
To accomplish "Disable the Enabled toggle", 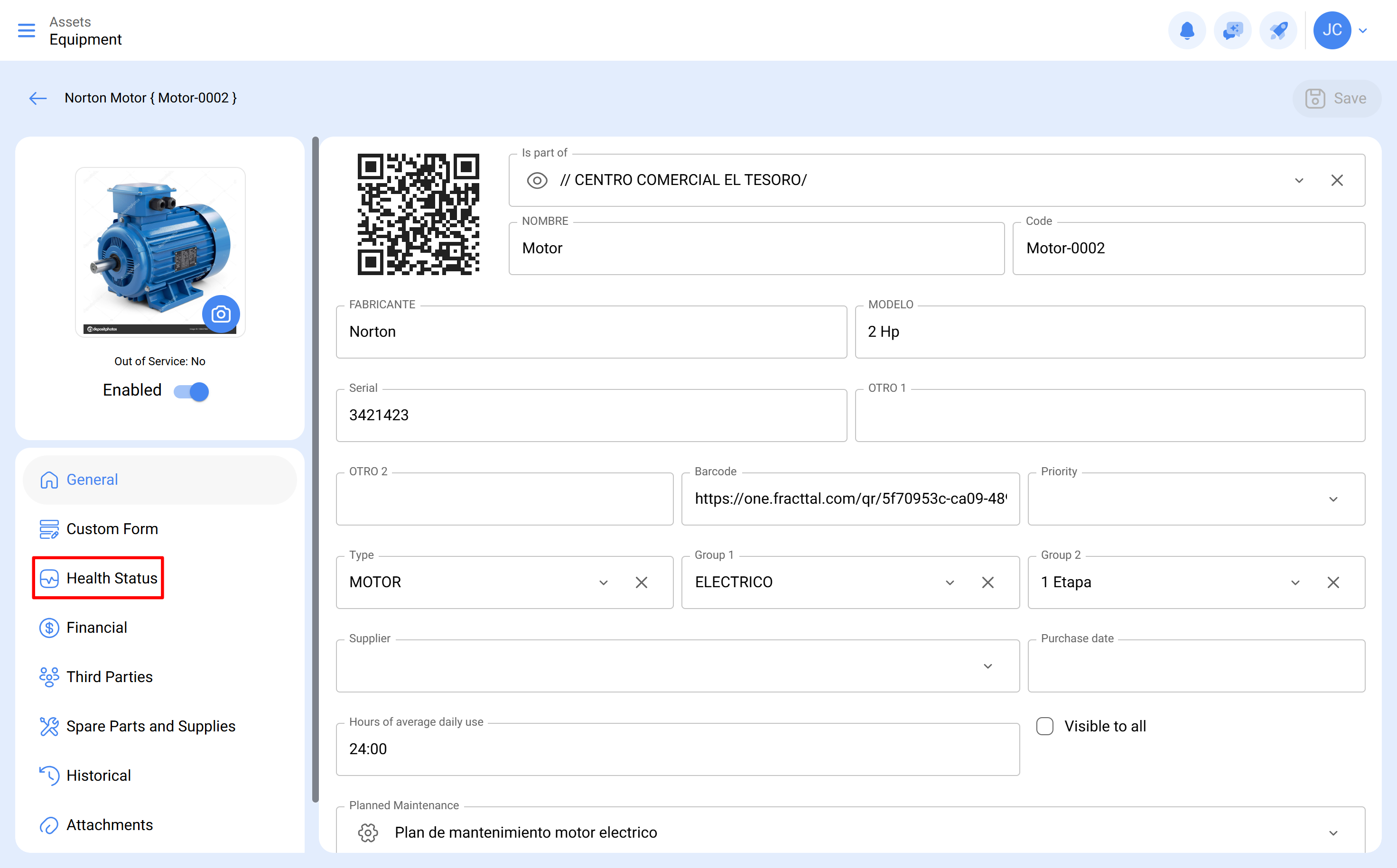I will 191,391.
